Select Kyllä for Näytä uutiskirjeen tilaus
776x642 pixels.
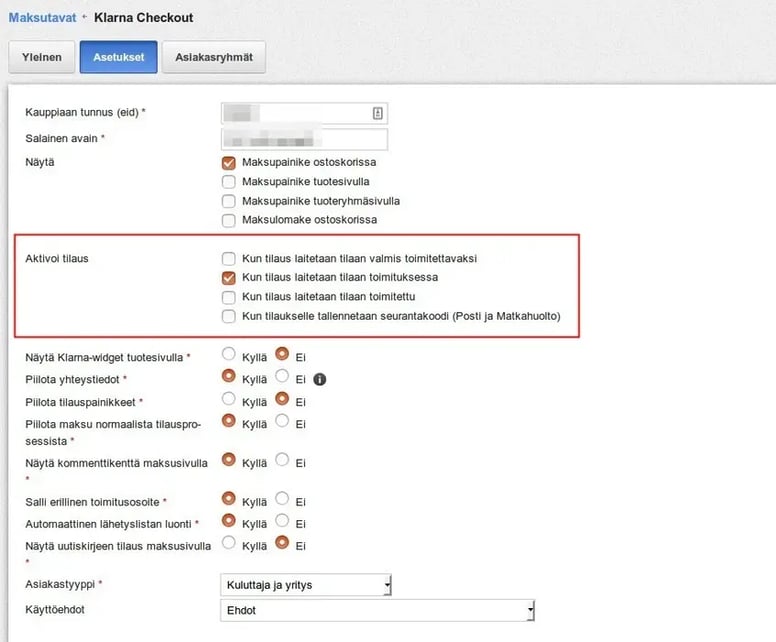coord(228,543)
